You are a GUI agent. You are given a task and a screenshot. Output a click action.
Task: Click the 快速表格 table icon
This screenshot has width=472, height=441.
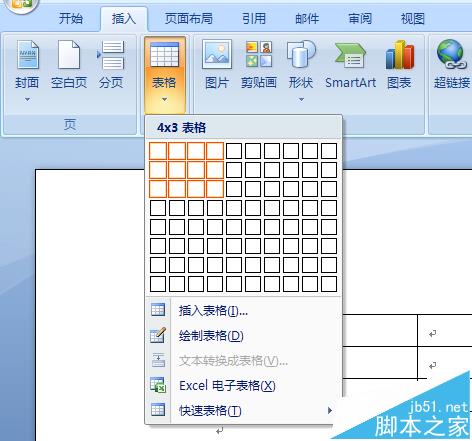[158, 410]
